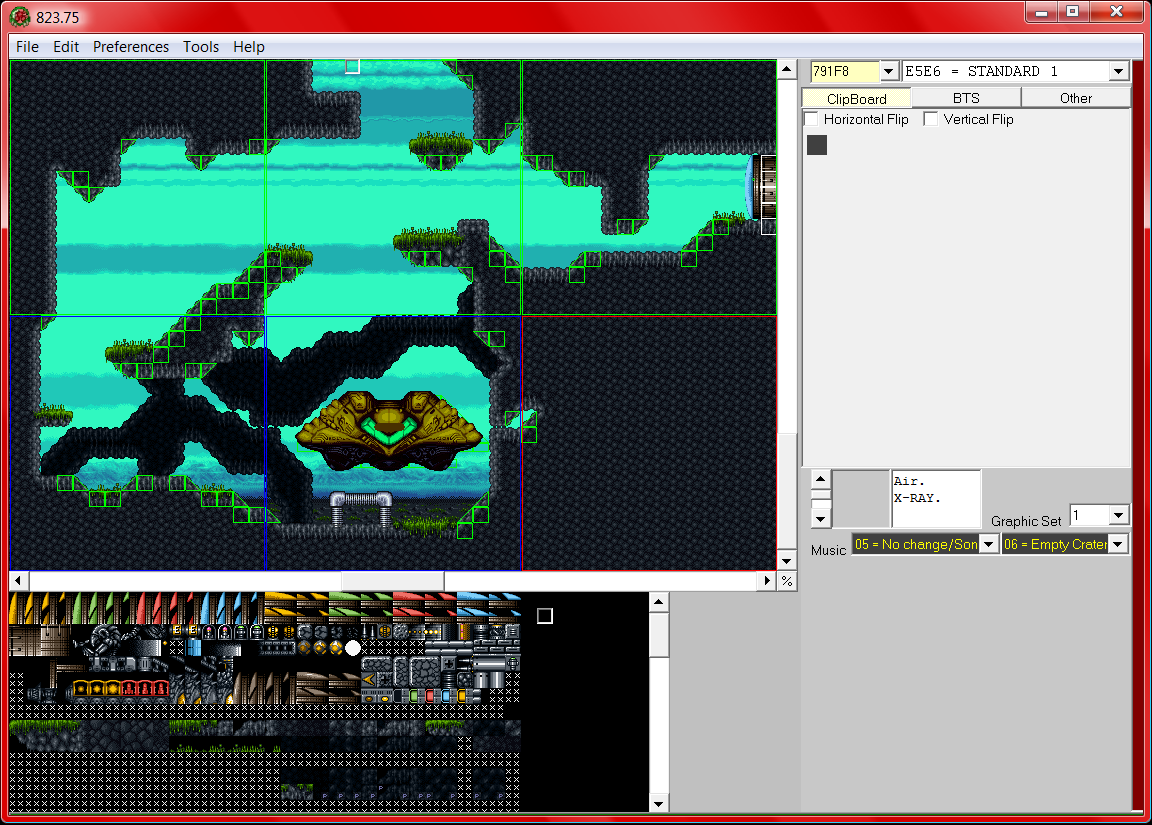The width and height of the screenshot is (1152, 825).
Task: Select the yellow arrow tile in tileset
Action: [369, 680]
